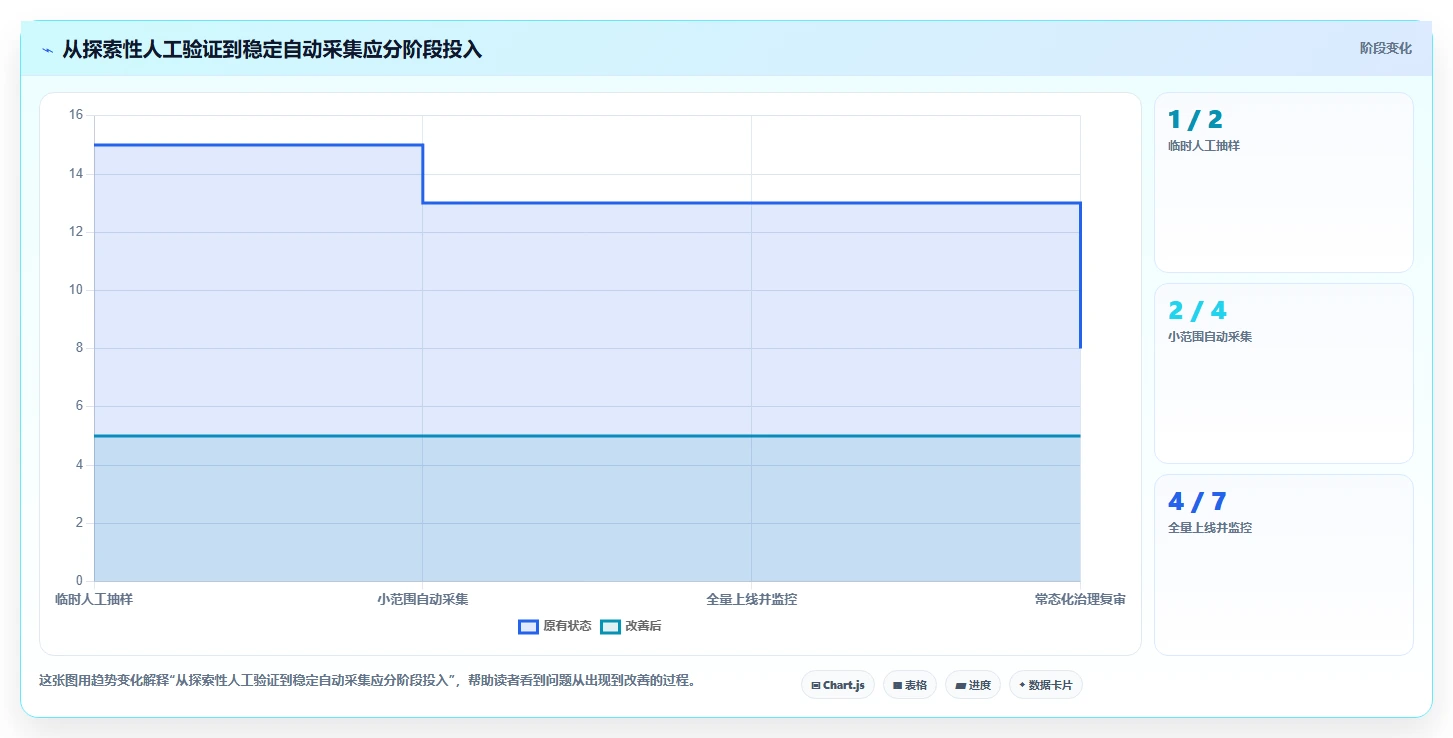Click the 表格 chip

pyautogui.click(x=910, y=685)
